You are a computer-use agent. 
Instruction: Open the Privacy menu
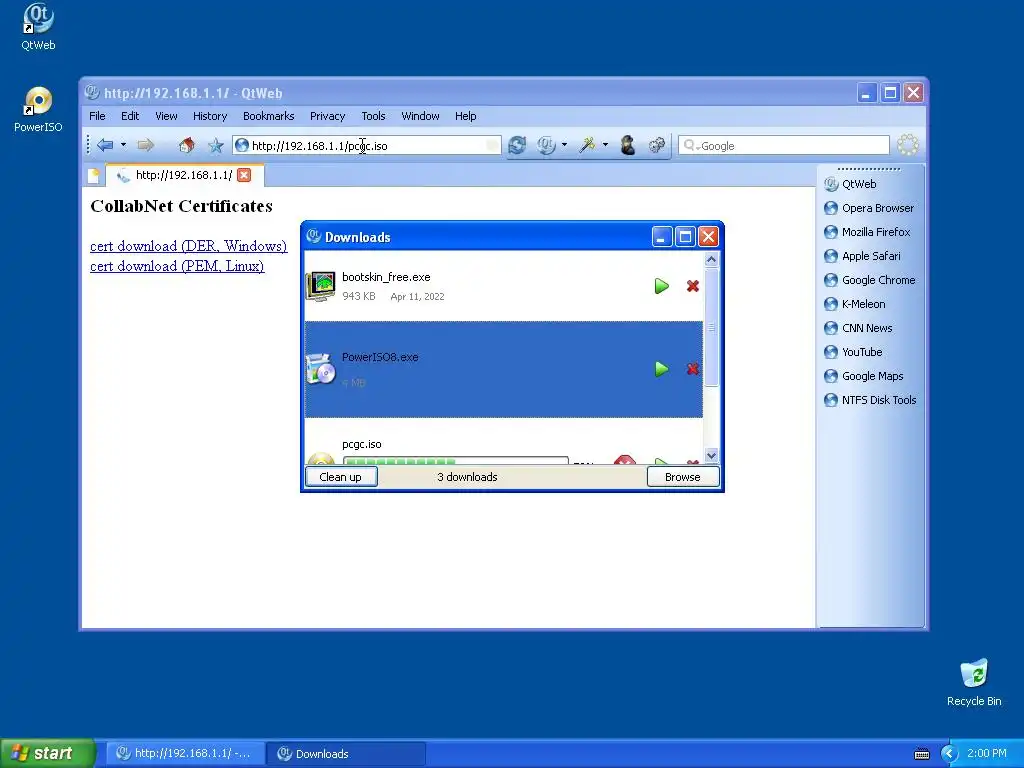pyautogui.click(x=327, y=116)
